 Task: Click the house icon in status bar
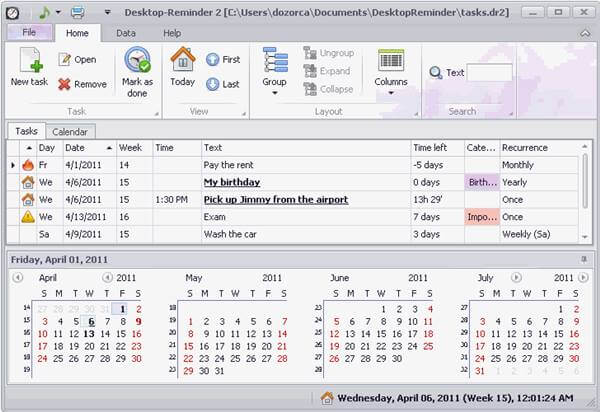327,398
